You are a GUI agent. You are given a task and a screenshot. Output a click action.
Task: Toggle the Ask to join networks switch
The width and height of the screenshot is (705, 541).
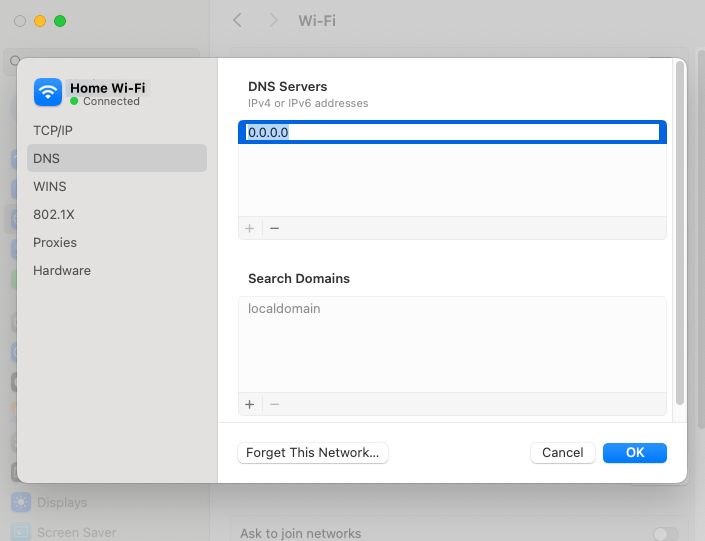tap(665, 534)
